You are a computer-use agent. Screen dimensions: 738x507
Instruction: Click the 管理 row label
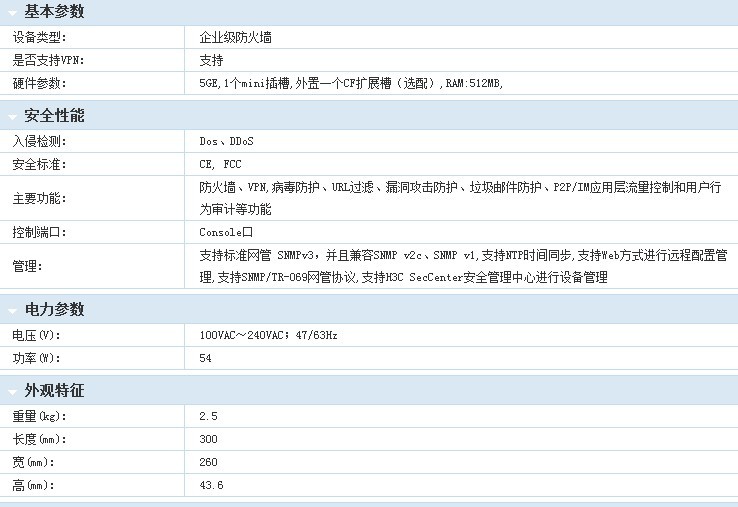click(x=26, y=266)
